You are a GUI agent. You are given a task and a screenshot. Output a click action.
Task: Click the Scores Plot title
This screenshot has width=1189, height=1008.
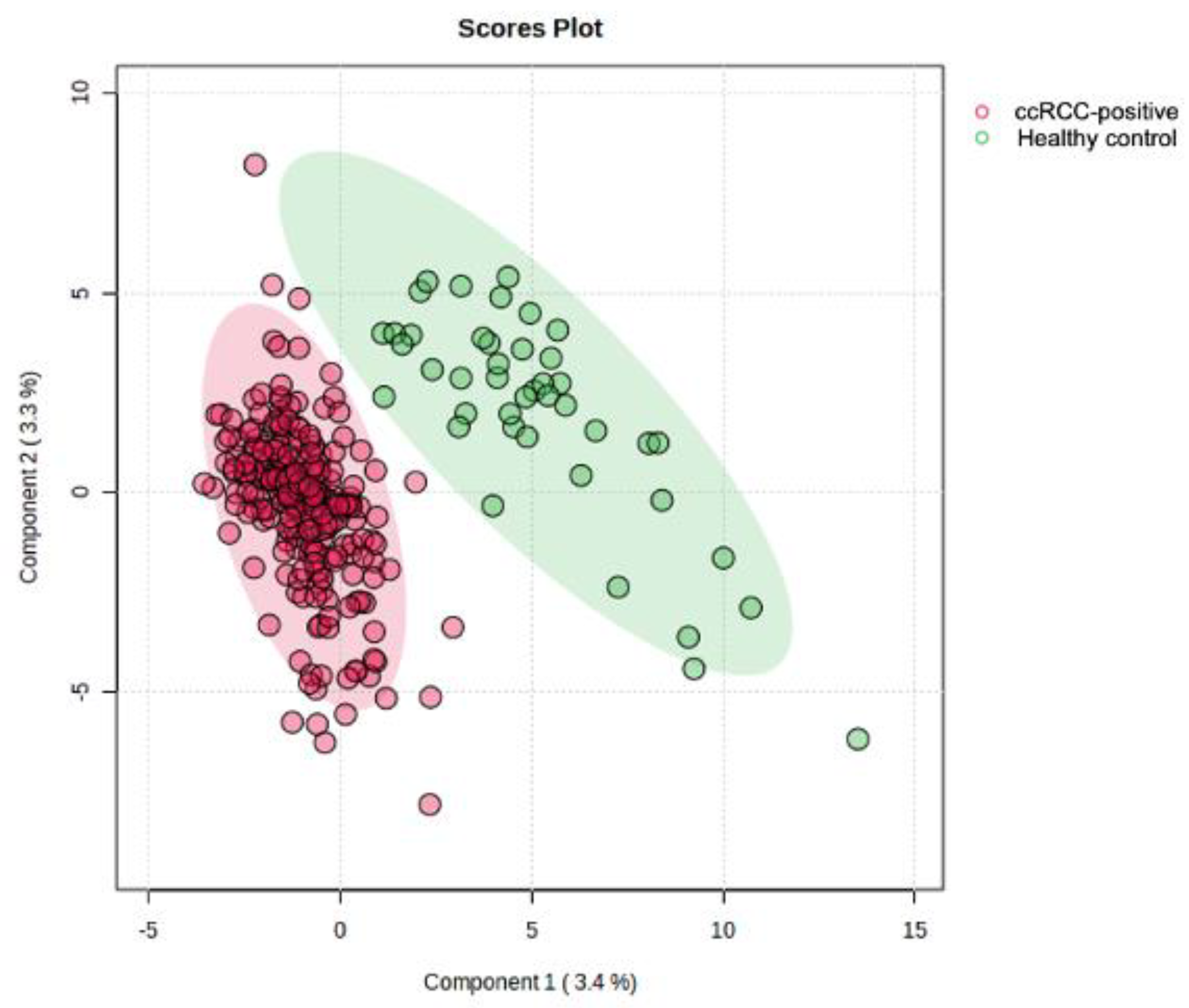pyautogui.click(x=530, y=29)
